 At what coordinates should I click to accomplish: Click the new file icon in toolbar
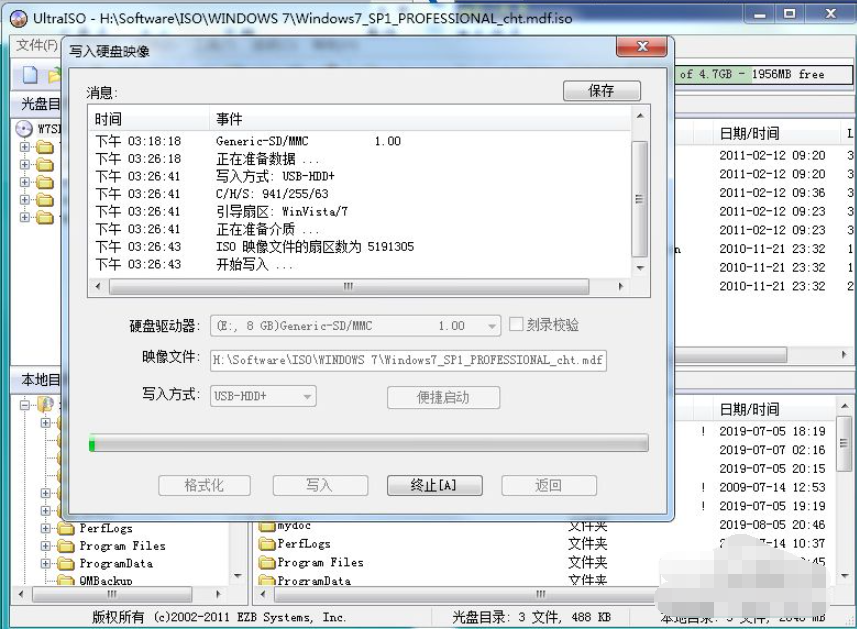pyautogui.click(x=30, y=75)
